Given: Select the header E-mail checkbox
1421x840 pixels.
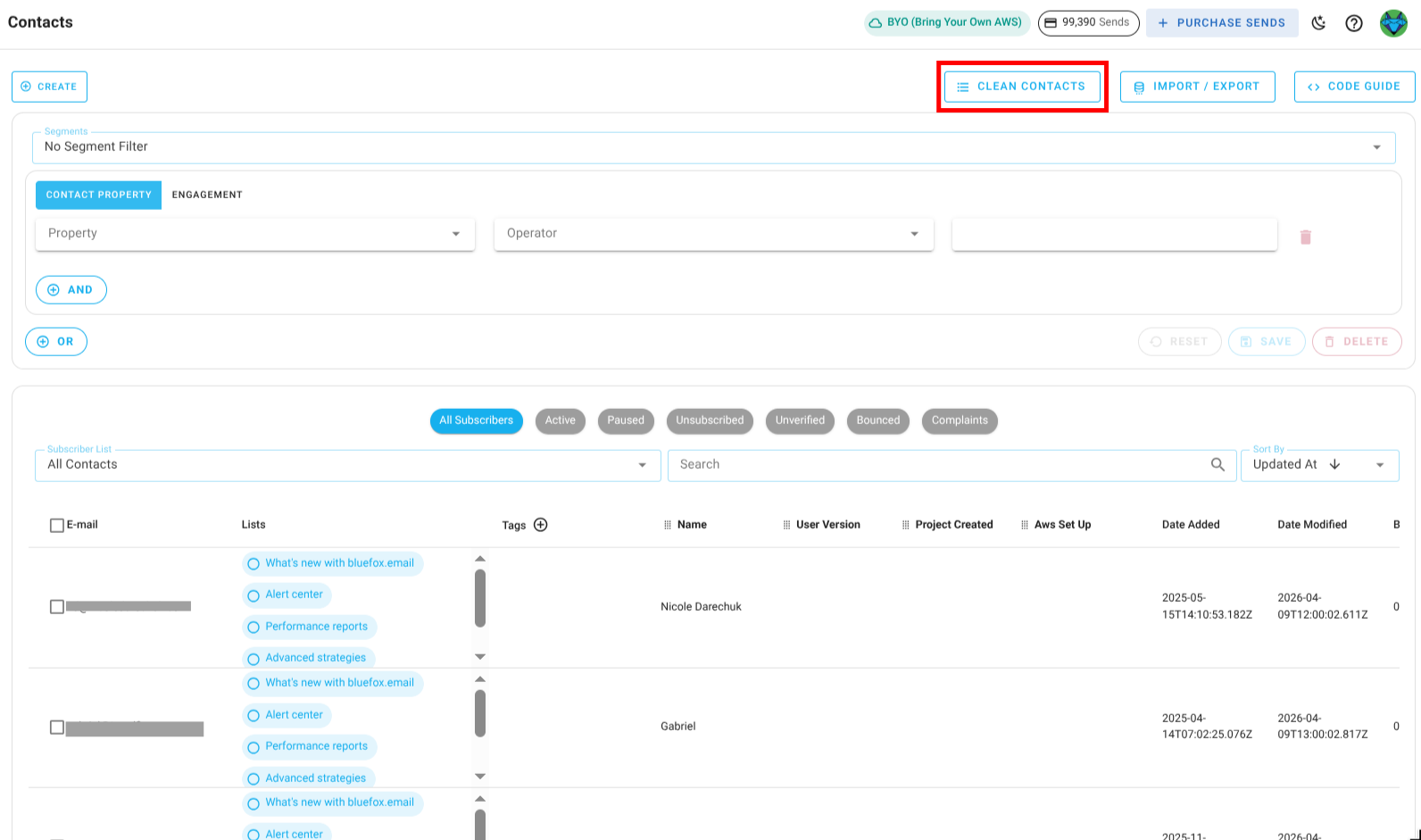Looking at the screenshot, I should pyautogui.click(x=57, y=525).
